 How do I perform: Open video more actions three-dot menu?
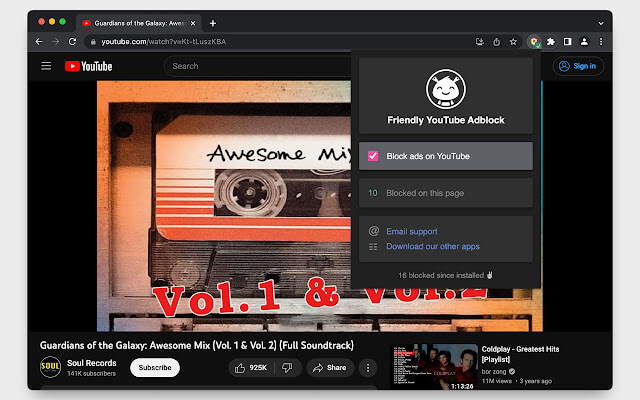(x=367, y=368)
